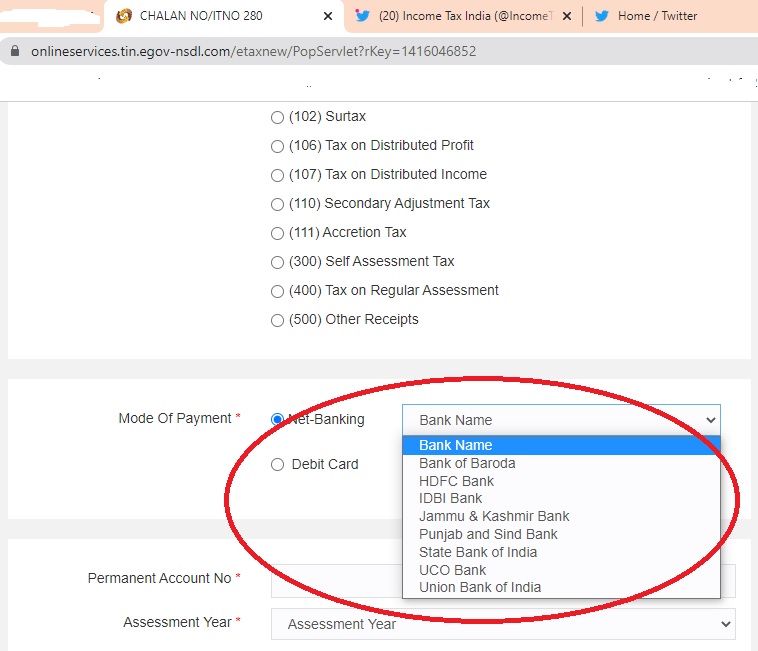758x651 pixels.
Task: Close the CHALAN NO/ITNO 280 tab
Action: (328, 16)
